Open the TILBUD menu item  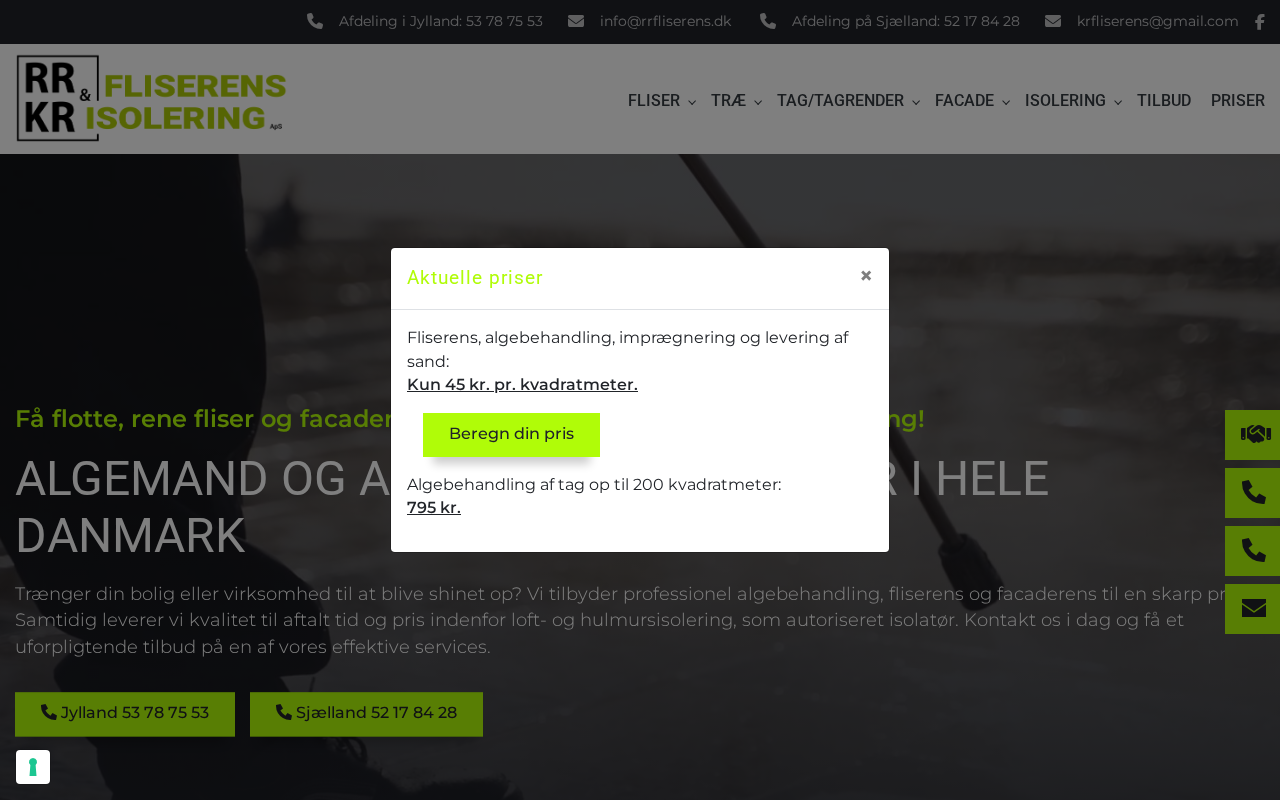coord(1164,101)
